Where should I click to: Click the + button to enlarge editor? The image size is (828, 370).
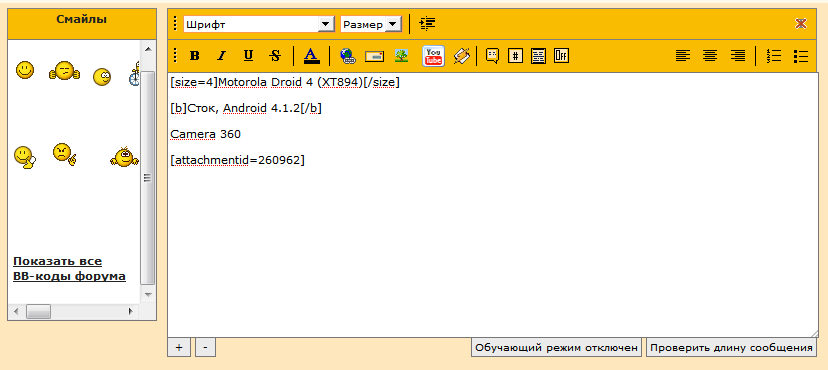[178, 348]
